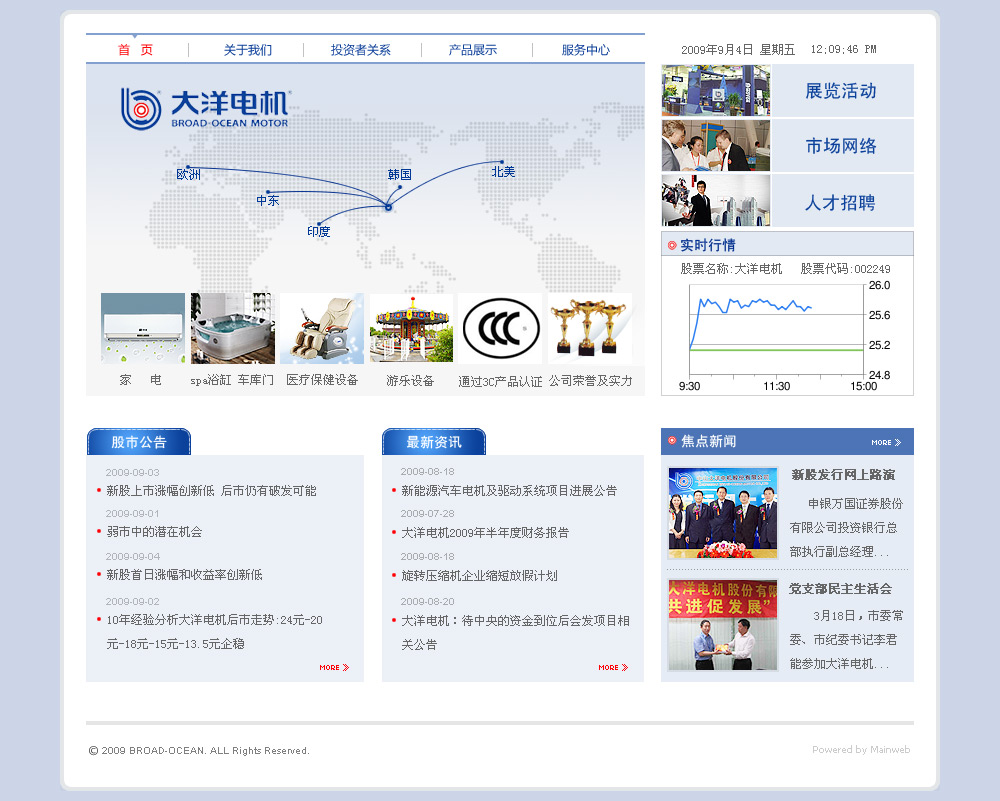
Task: Open the air conditioner 家电 thumbnail
Action: [x=143, y=328]
